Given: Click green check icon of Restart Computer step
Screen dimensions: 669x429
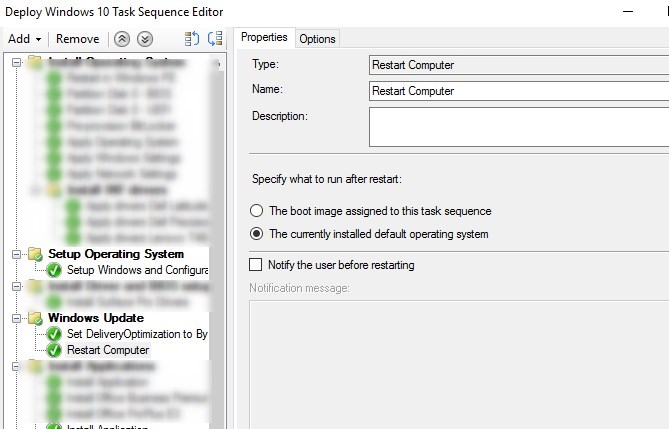Looking at the screenshot, I should coord(54,350).
